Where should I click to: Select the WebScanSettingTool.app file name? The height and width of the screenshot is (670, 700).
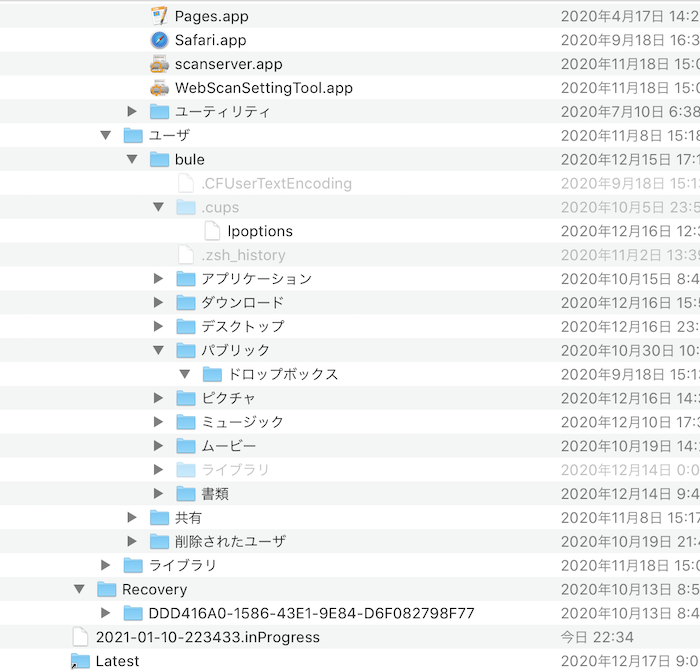tap(264, 88)
